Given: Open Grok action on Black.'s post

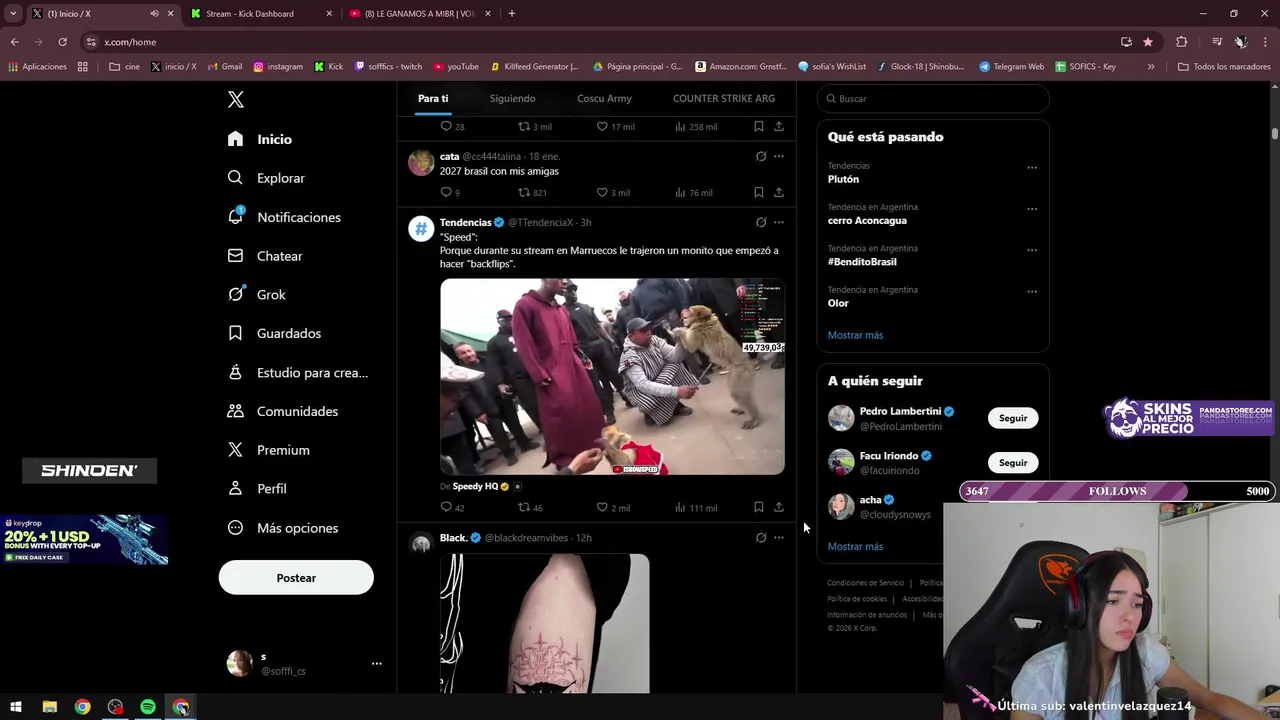Looking at the screenshot, I should tap(761, 538).
